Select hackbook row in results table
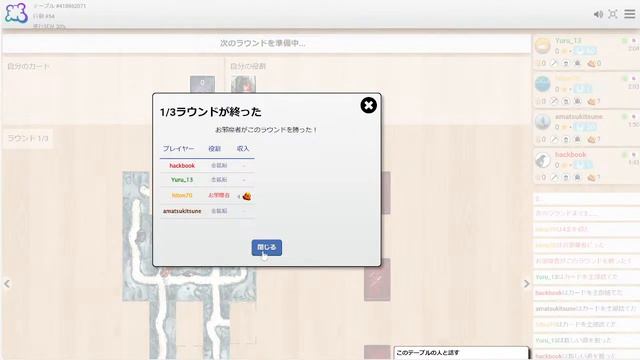This screenshot has height=360, width=640. [207, 166]
